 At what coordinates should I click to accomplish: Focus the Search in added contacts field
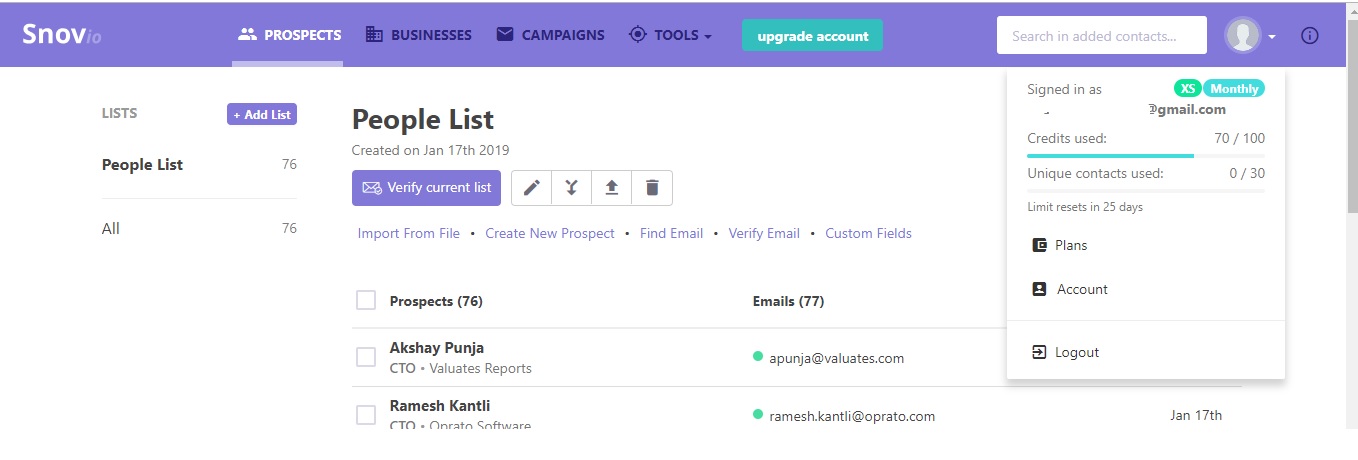(x=1101, y=35)
